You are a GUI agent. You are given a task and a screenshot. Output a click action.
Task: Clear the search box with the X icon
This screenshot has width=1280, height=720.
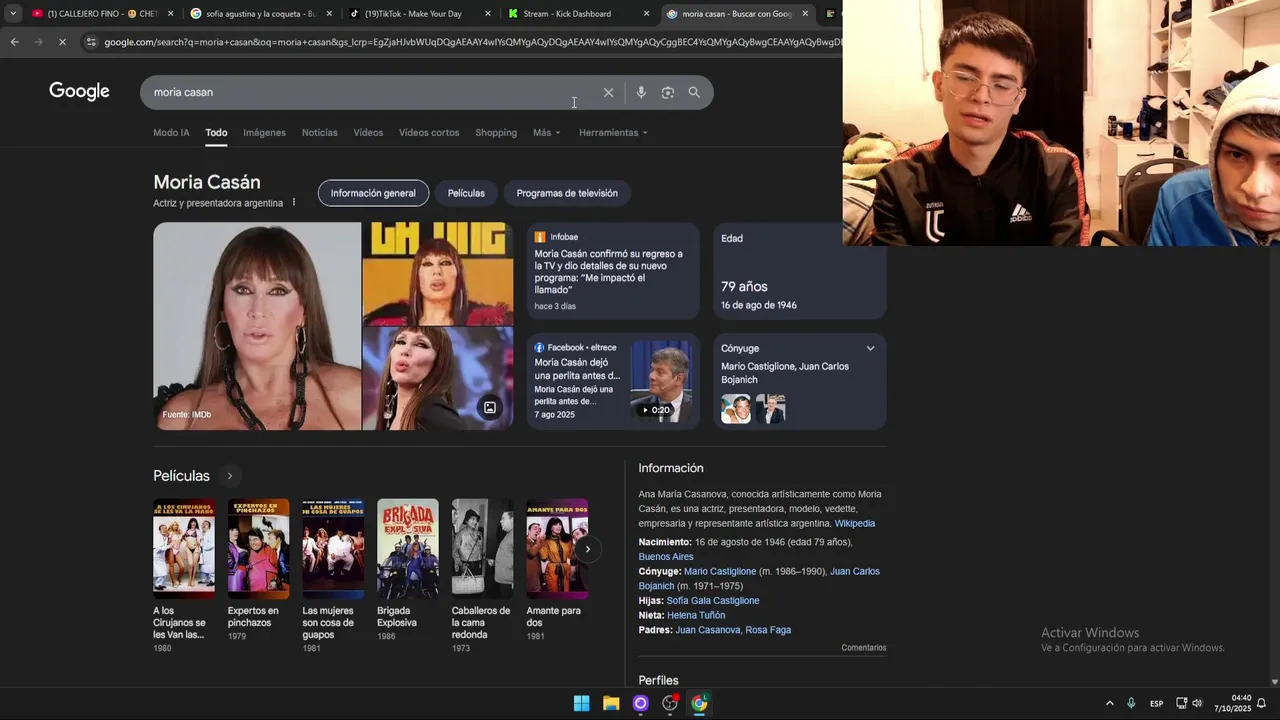(x=608, y=92)
